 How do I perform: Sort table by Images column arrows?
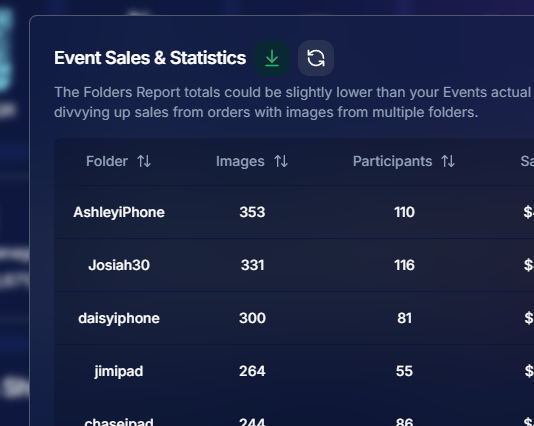click(x=281, y=161)
